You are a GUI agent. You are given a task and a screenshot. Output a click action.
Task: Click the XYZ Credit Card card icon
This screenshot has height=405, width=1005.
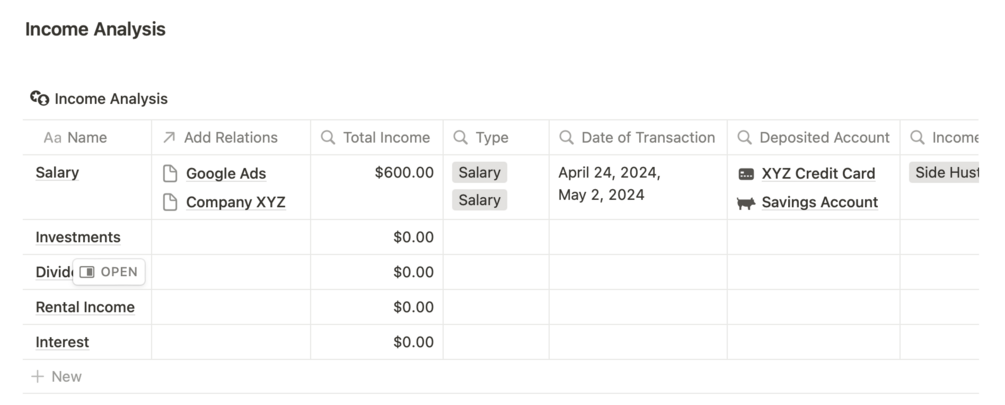746,173
